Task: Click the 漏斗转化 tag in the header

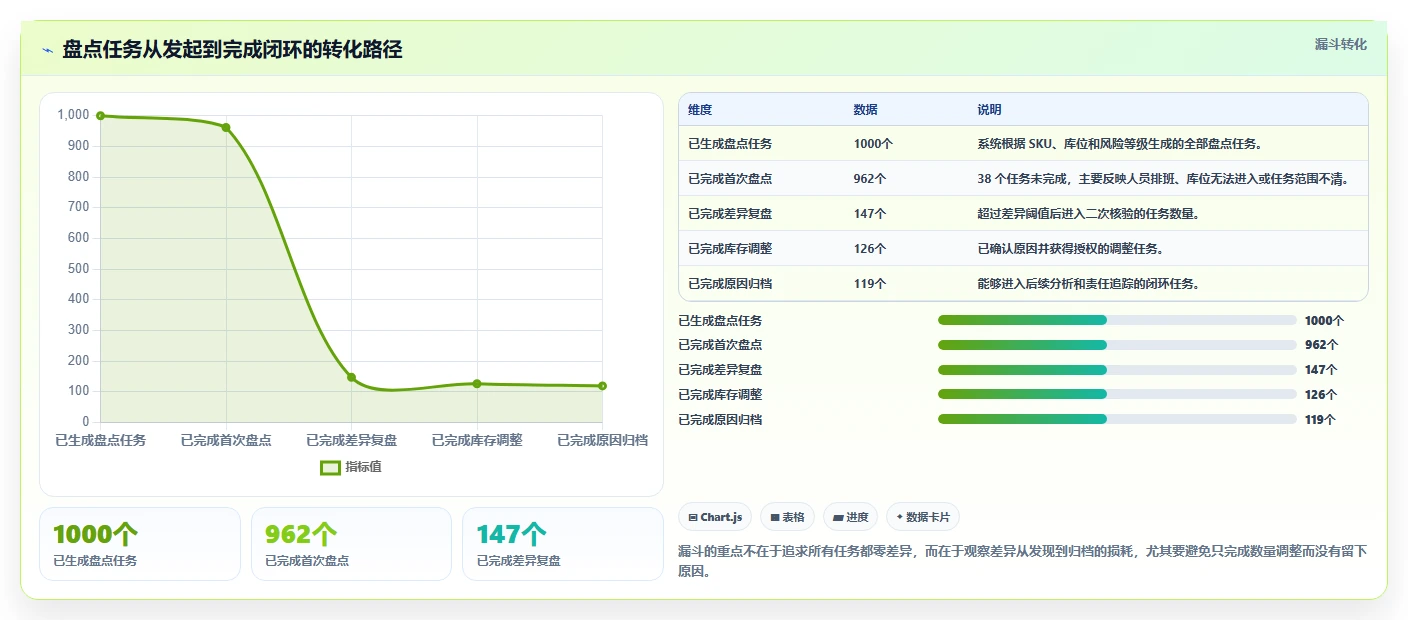Action: [1340, 45]
